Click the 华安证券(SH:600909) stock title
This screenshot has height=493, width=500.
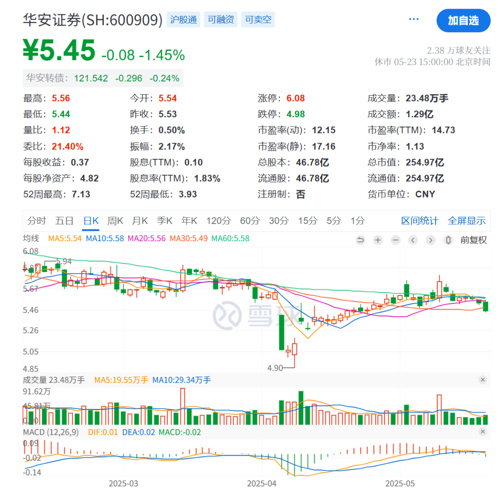[x=93, y=20]
